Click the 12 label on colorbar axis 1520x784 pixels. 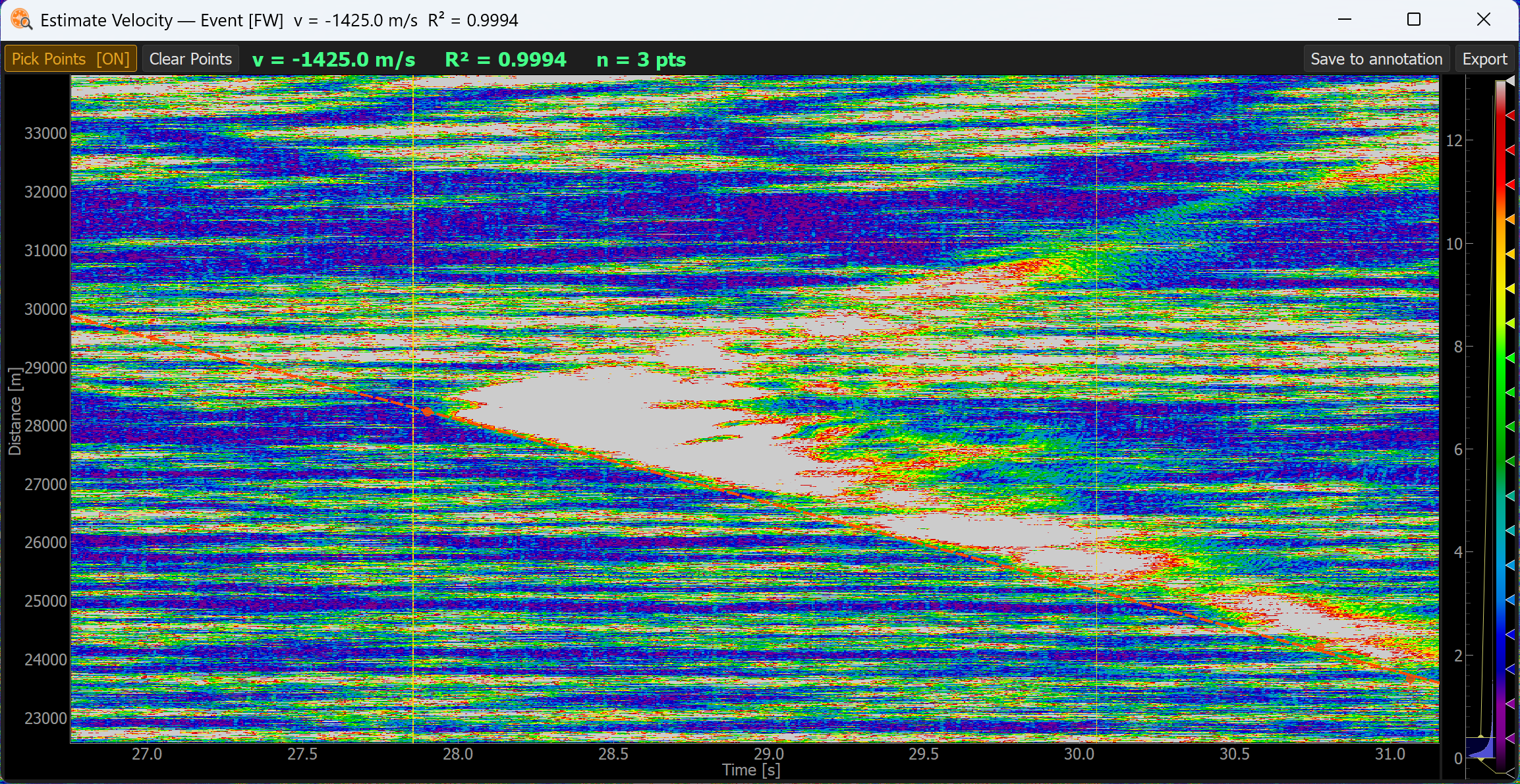[x=1453, y=140]
